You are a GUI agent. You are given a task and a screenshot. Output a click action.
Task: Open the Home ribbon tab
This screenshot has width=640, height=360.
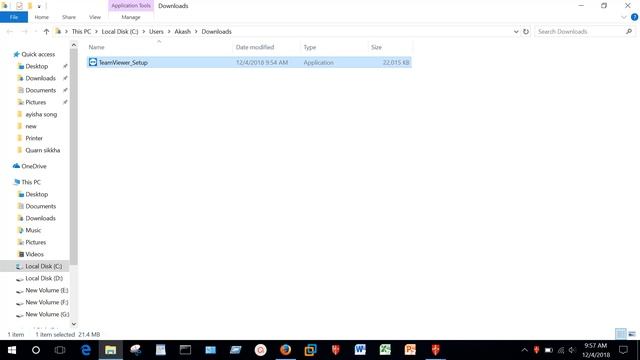point(41,17)
